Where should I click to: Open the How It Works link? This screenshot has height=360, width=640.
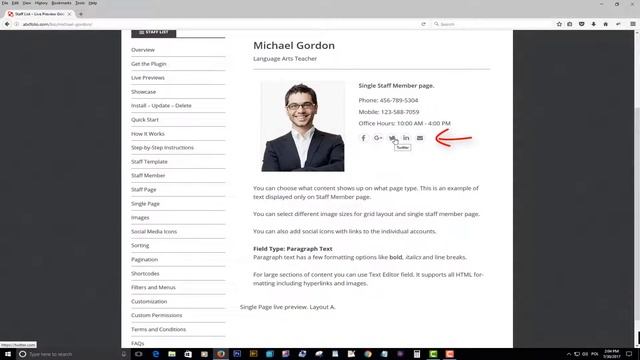(148, 133)
